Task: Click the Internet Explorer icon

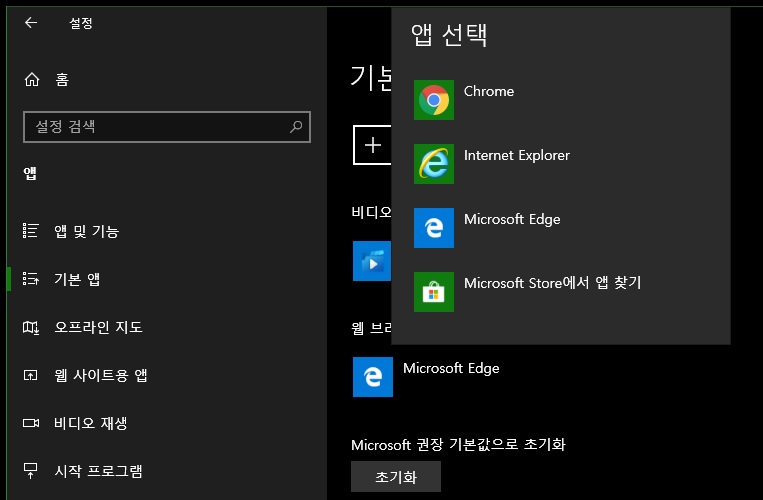Action: [x=434, y=163]
